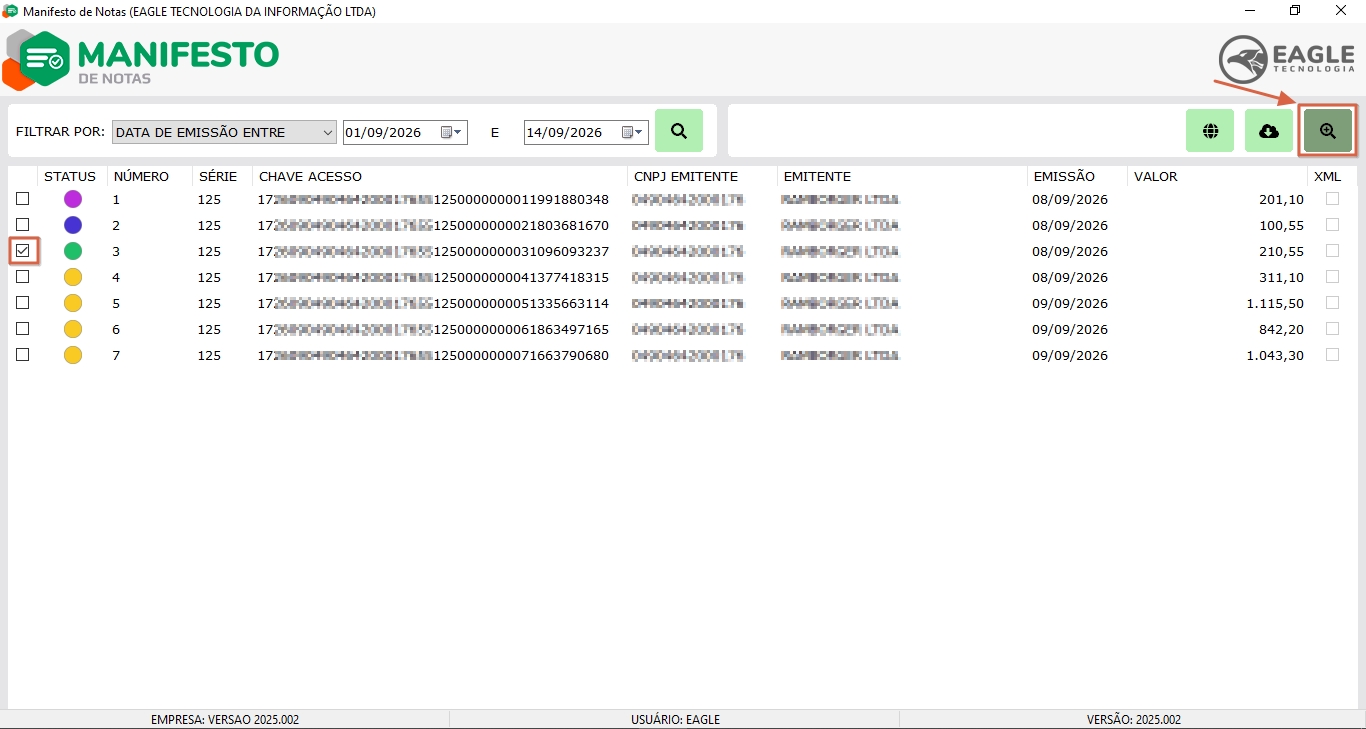
Task: Click the yellow status circle of note 6
Action: click(x=73, y=329)
